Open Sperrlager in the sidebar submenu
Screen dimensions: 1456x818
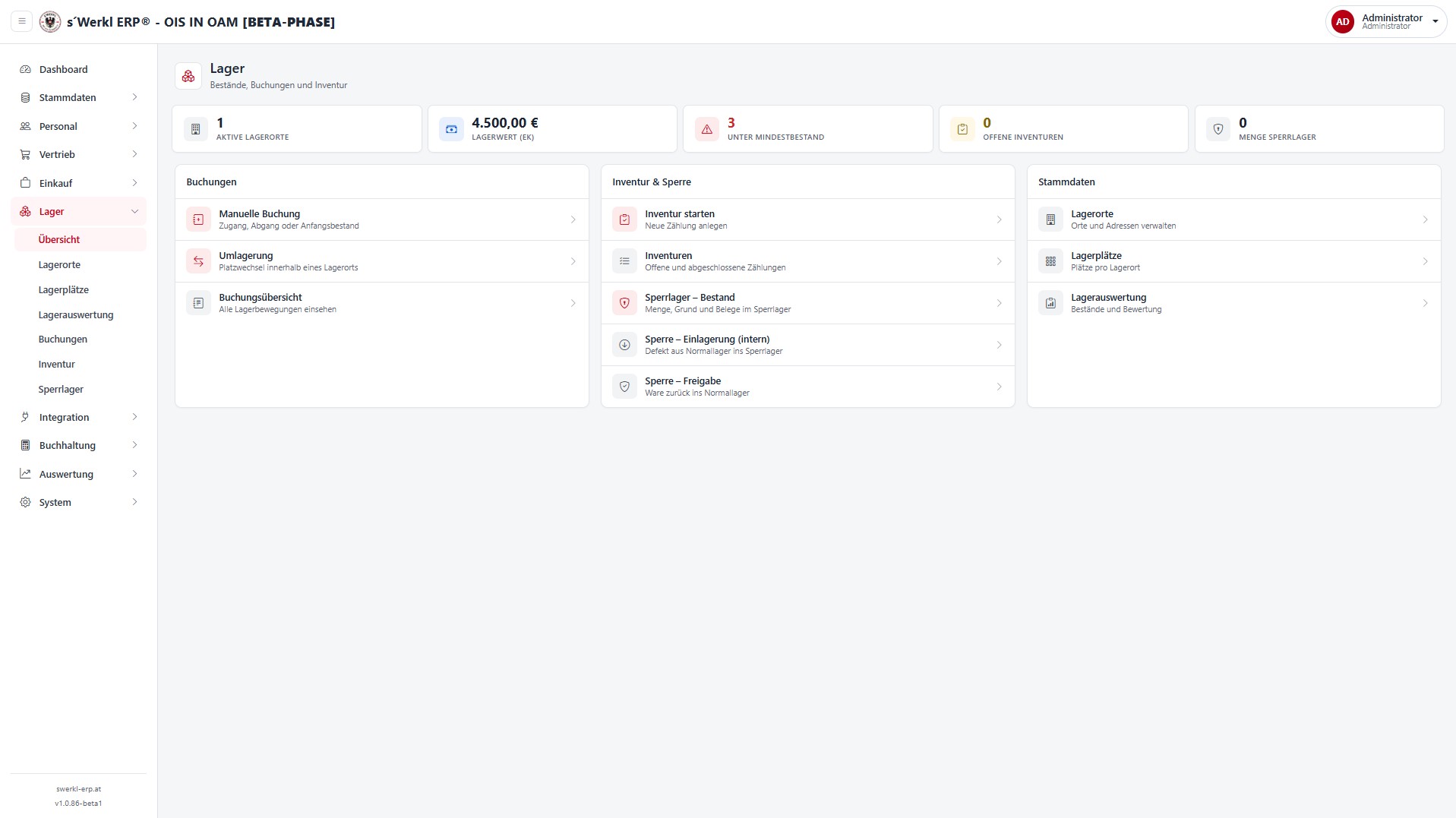click(x=80, y=389)
